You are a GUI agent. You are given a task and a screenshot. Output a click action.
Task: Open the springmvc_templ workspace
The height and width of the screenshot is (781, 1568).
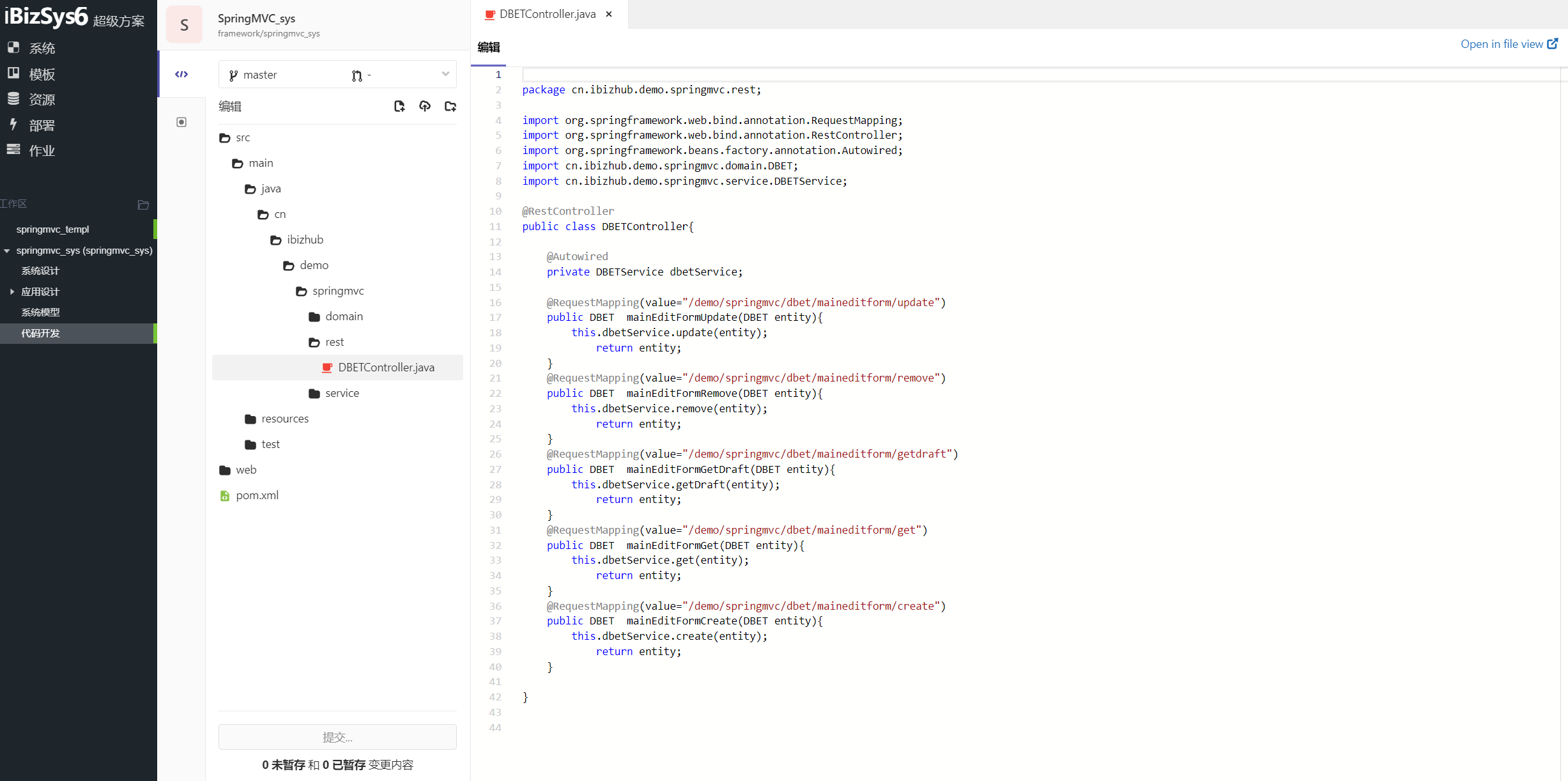52,229
